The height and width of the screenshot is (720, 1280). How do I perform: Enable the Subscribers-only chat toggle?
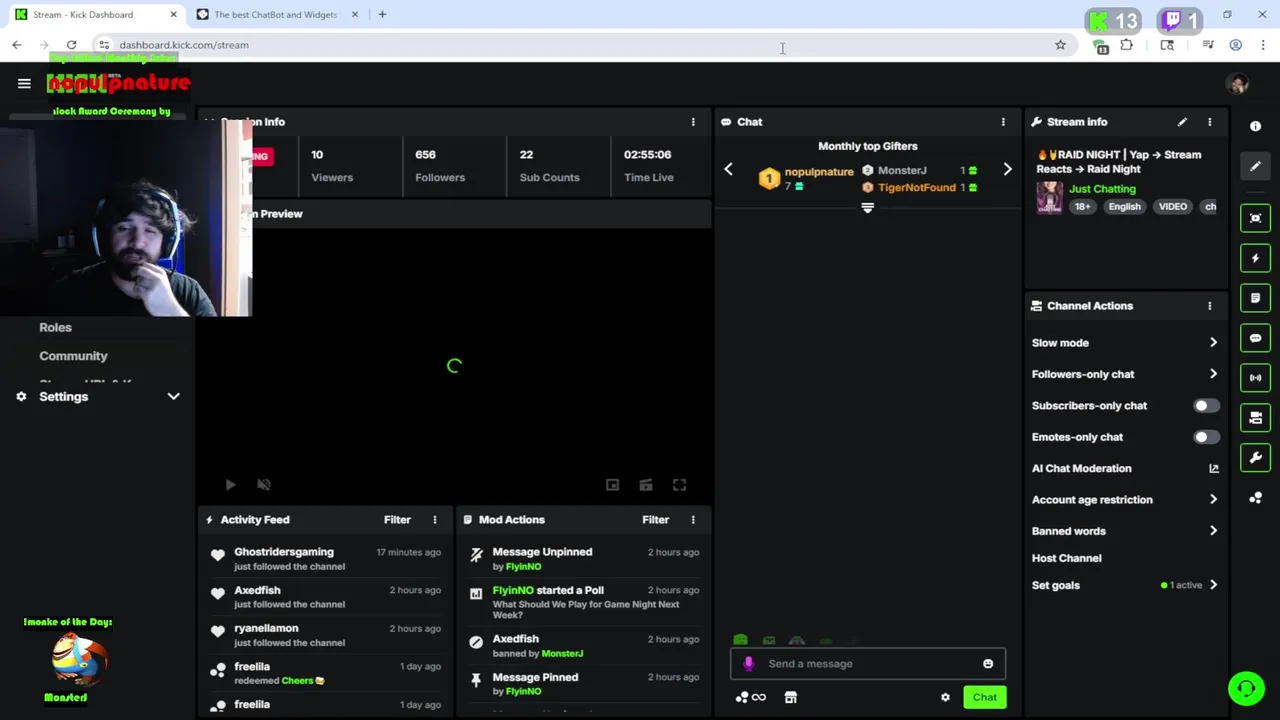tap(1206, 406)
